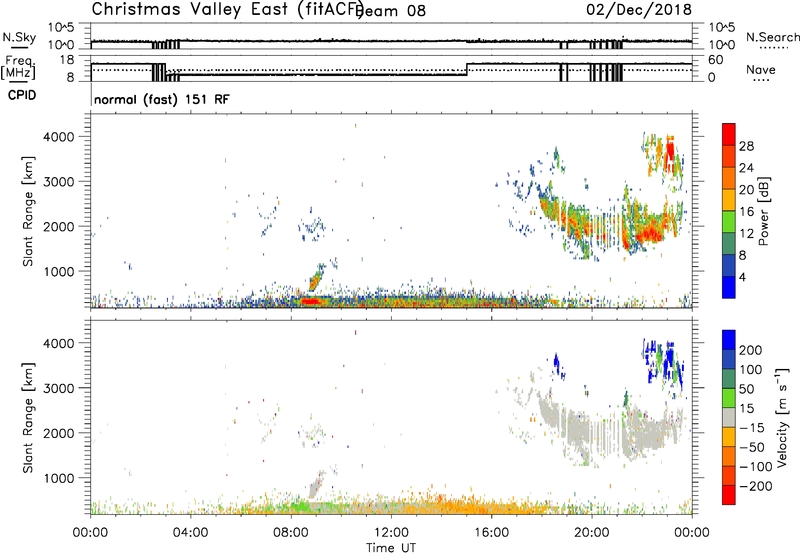The image size is (800, 554).
Task: Click the "Nave" legend label
Action: (761, 70)
